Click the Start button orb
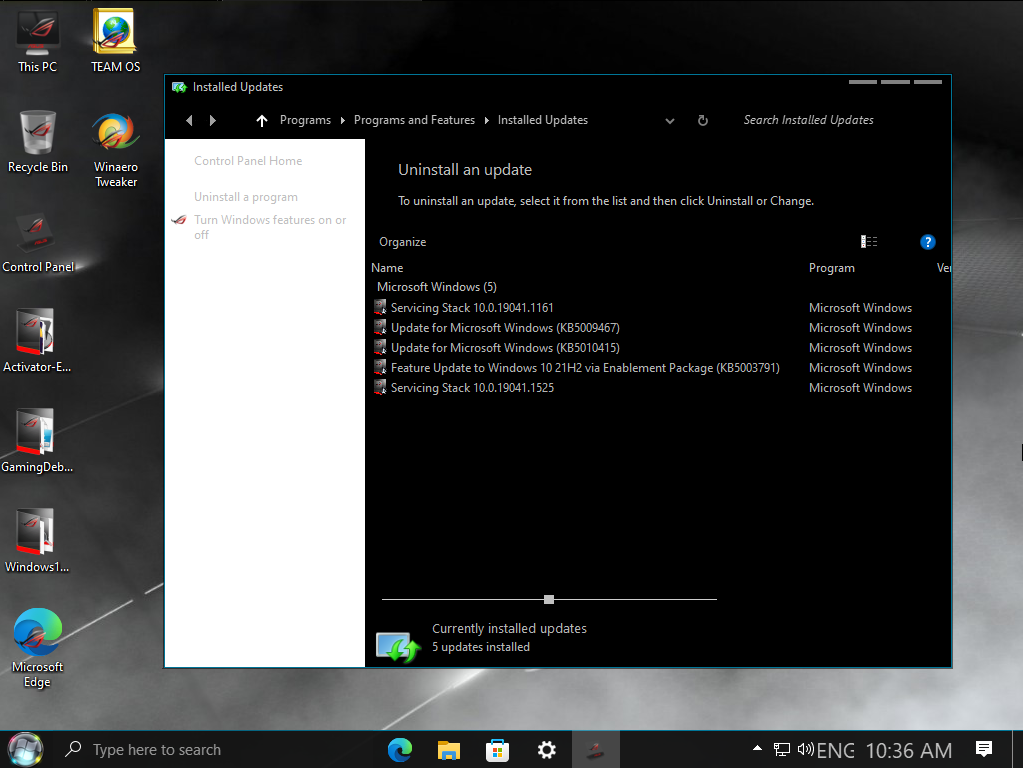 25,749
